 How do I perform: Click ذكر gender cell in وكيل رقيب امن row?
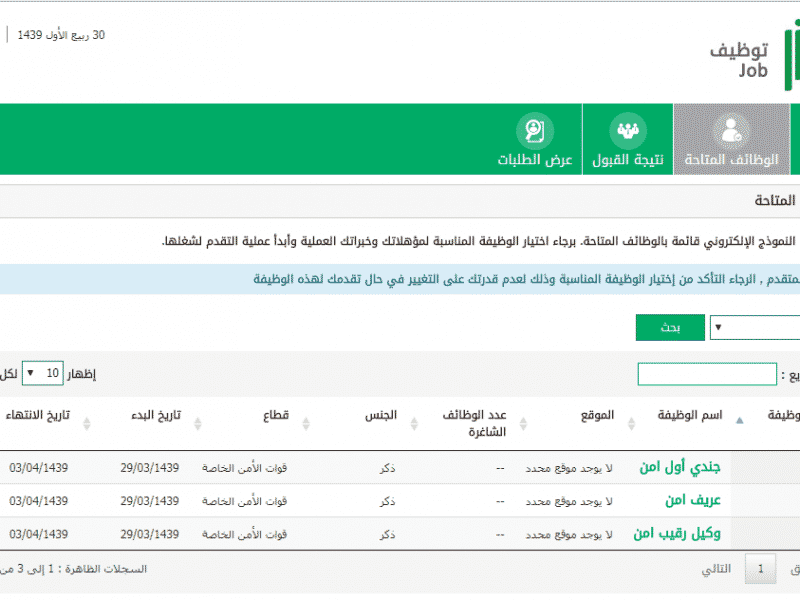(x=387, y=535)
